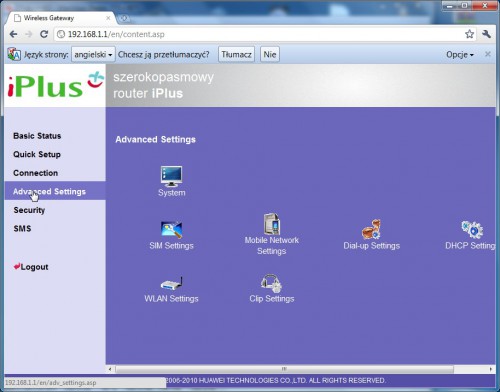Open the SIM Settings icon
This screenshot has width=500, height=392.
[x=171, y=230]
